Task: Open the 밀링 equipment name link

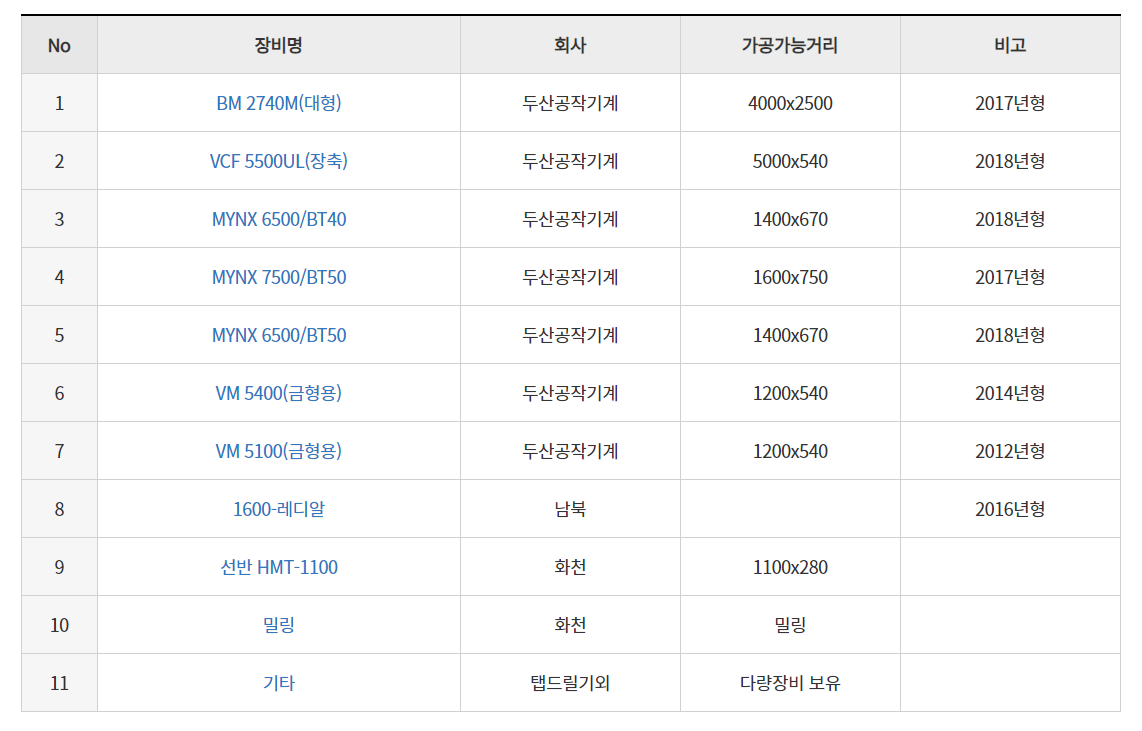Action: pos(279,625)
